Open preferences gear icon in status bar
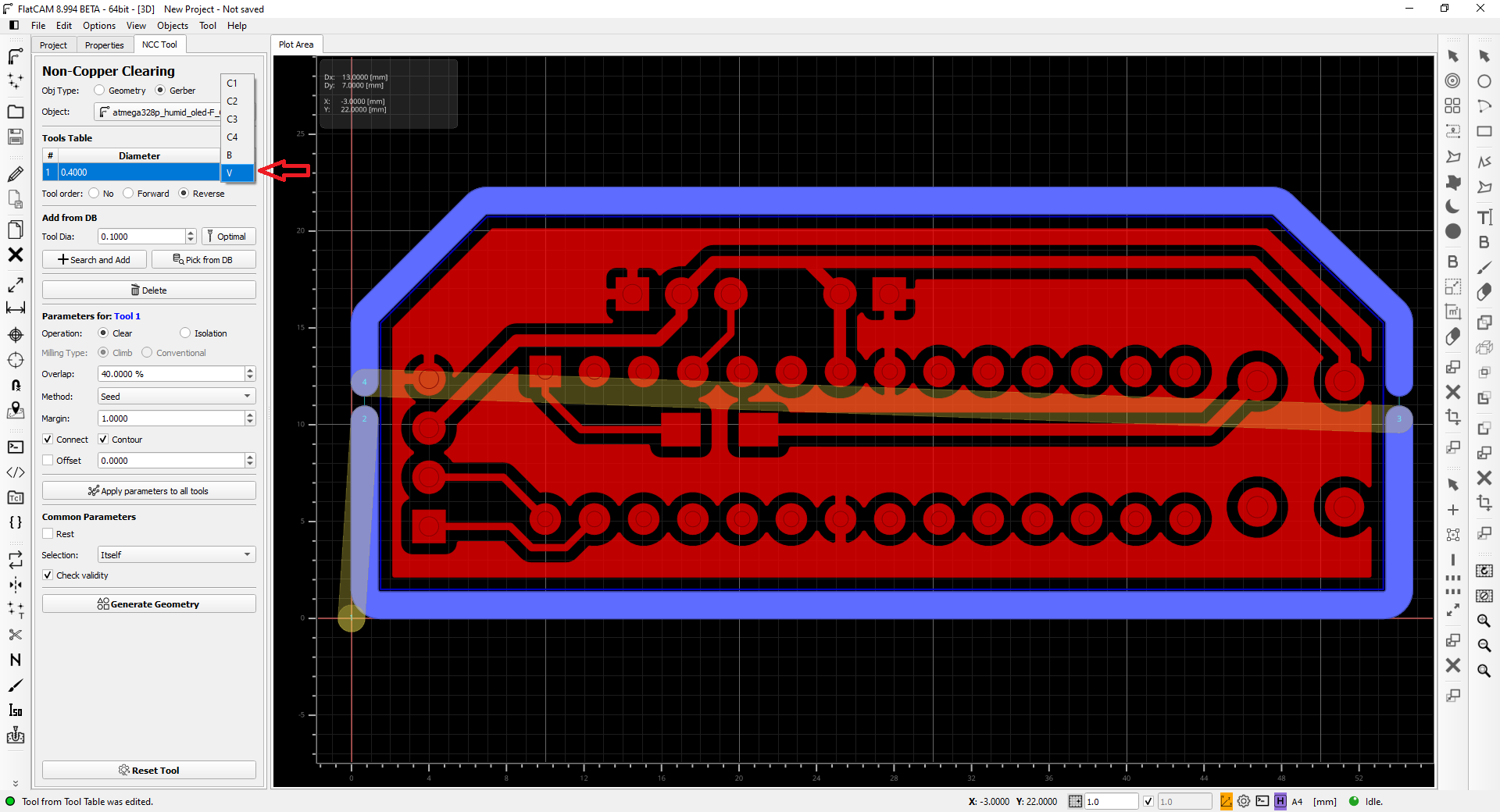The image size is (1500, 812). pyautogui.click(x=1244, y=801)
